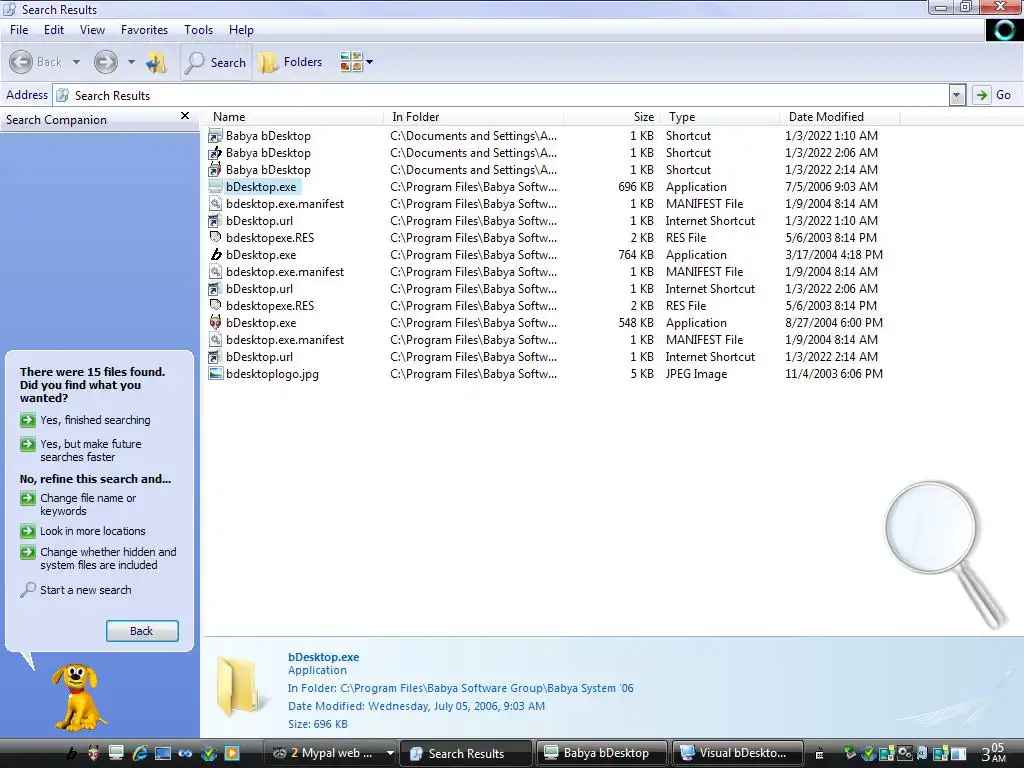Click the '8/27/2004 6:00 PM' date cell
Screen dimensions: 1024x768
click(834, 323)
